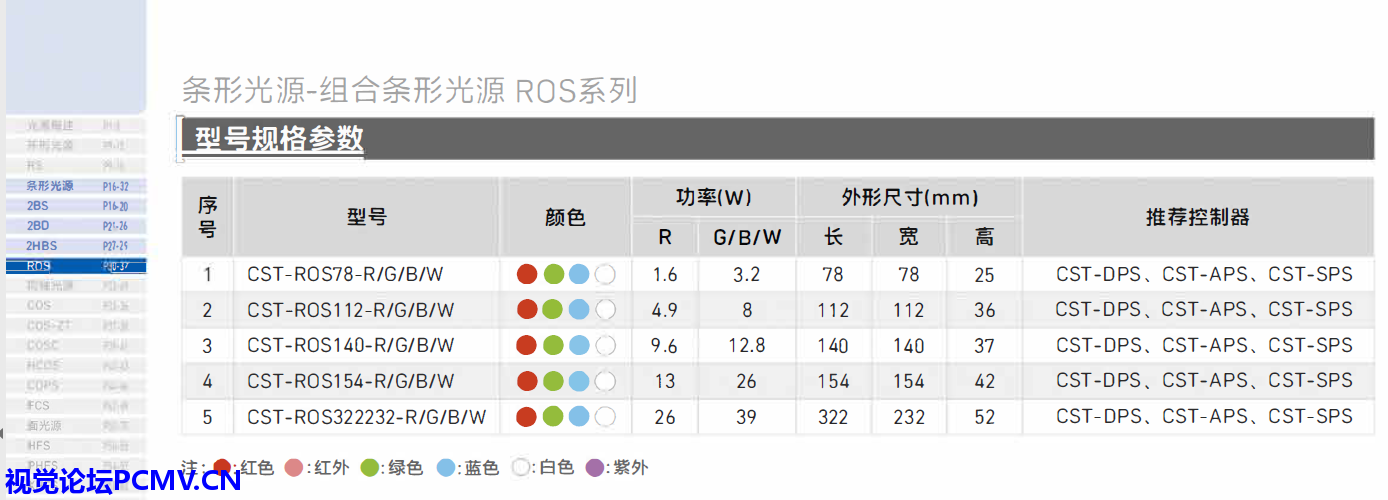This screenshot has height=500, width=1388.
Task: Click the green 绿色 legend dot
Action: [369, 468]
